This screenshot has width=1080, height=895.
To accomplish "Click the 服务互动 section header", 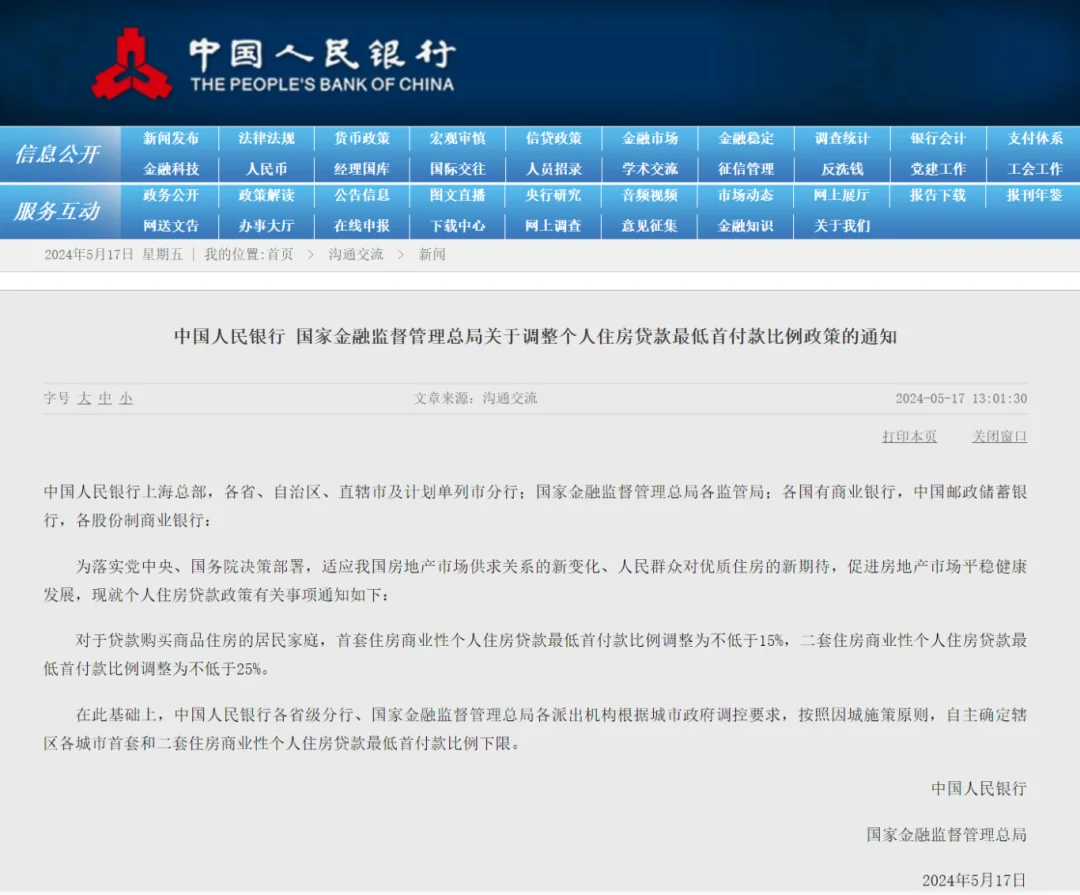I will pos(58,211).
